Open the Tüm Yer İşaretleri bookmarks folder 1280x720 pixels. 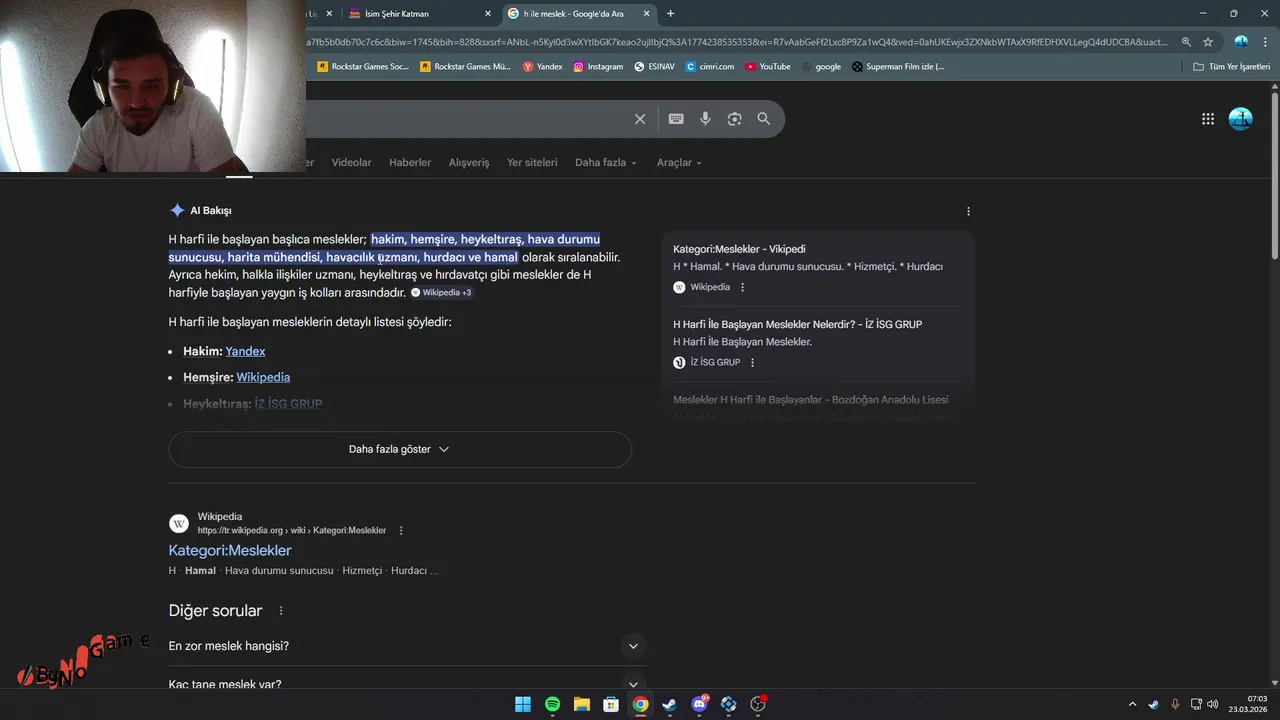point(1232,67)
